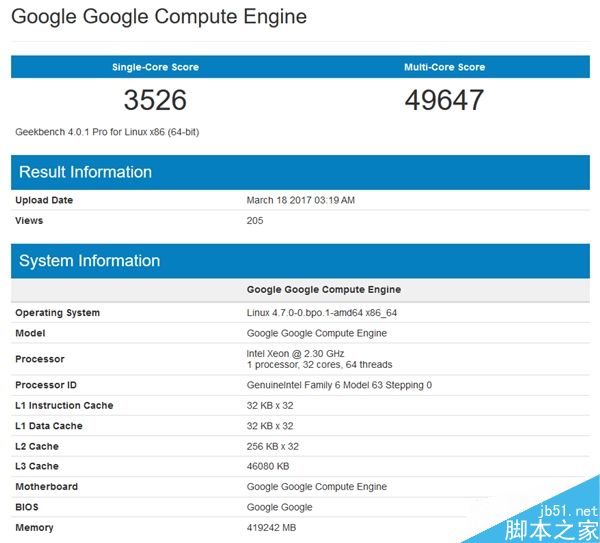The height and width of the screenshot is (543, 600).
Task: Click the L3 Cache value 46080 KB
Action: click(x=268, y=466)
